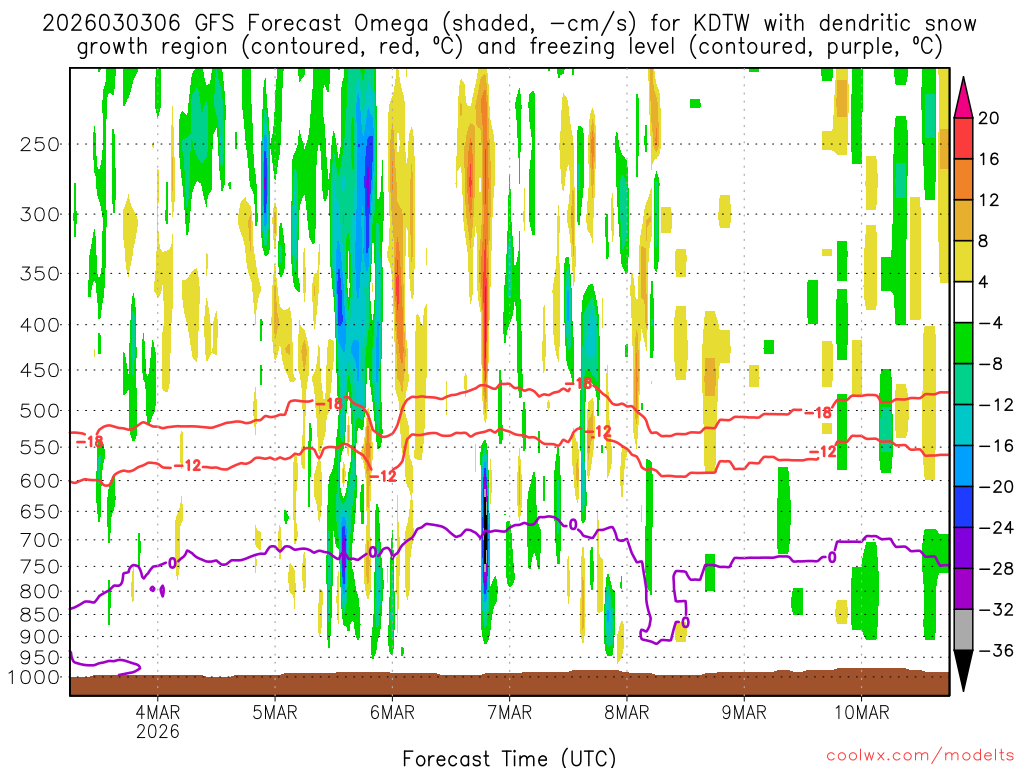Click the 650 pressure level label
This screenshot has width=1024, height=768.
[40, 512]
